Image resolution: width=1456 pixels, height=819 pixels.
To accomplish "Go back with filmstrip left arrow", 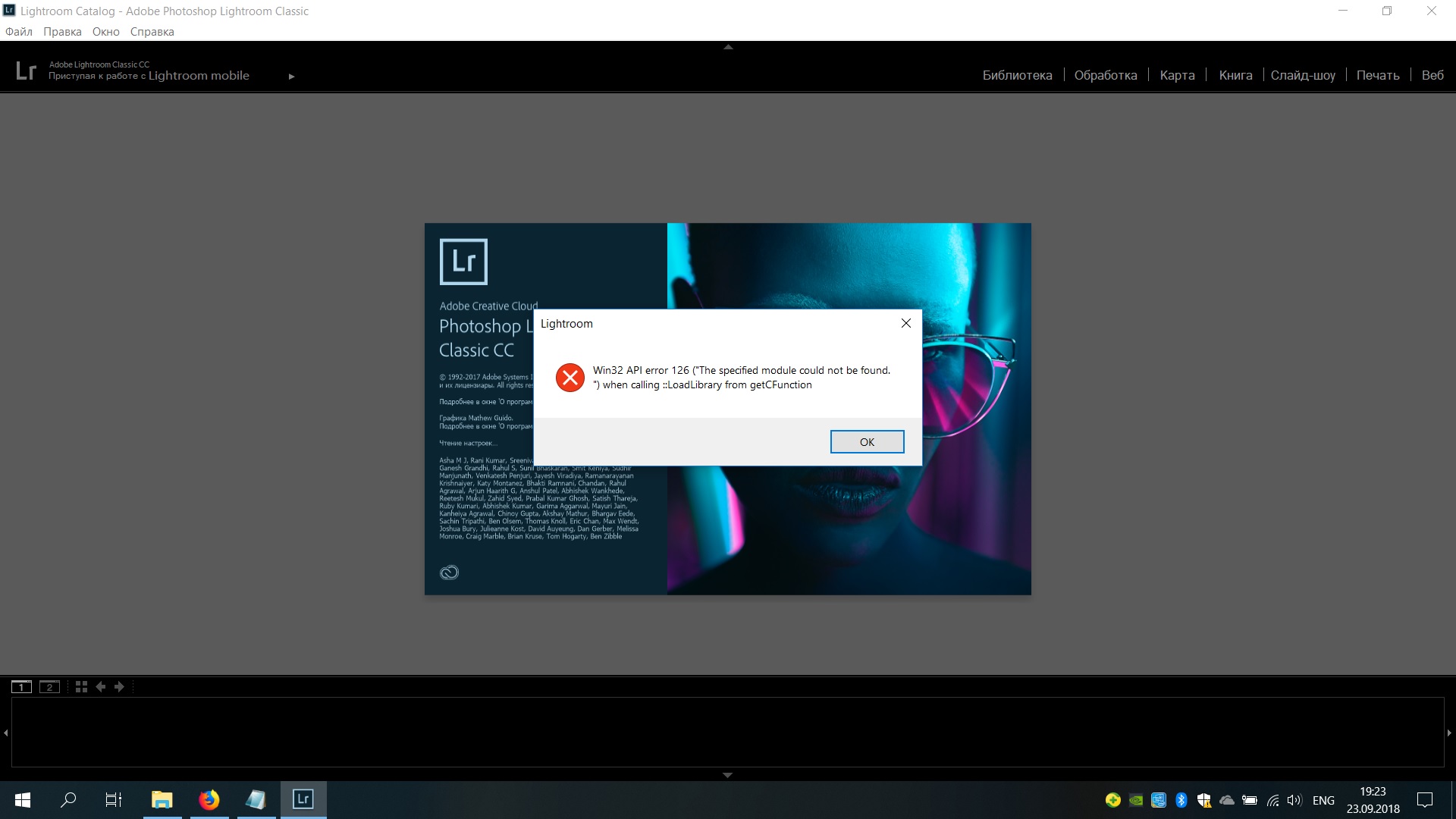I will (100, 687).
